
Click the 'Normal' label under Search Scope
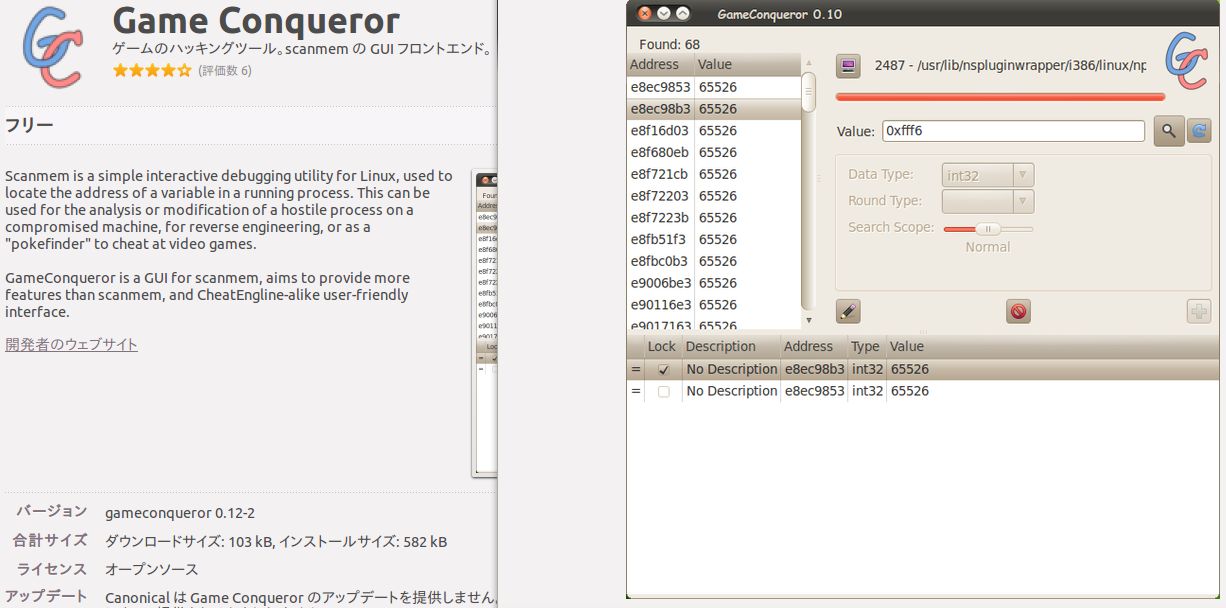pyautogui.click(x=988, y=247)
